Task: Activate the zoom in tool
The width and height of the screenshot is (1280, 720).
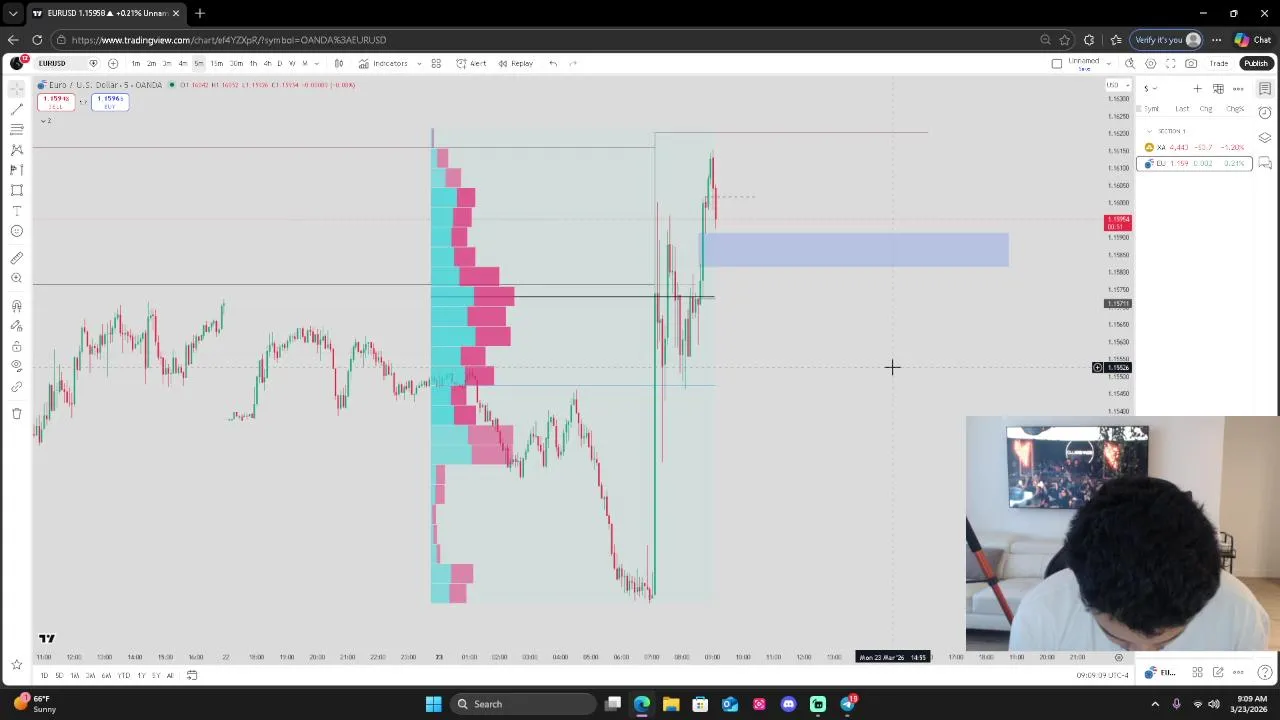Action: coord(17,278)
